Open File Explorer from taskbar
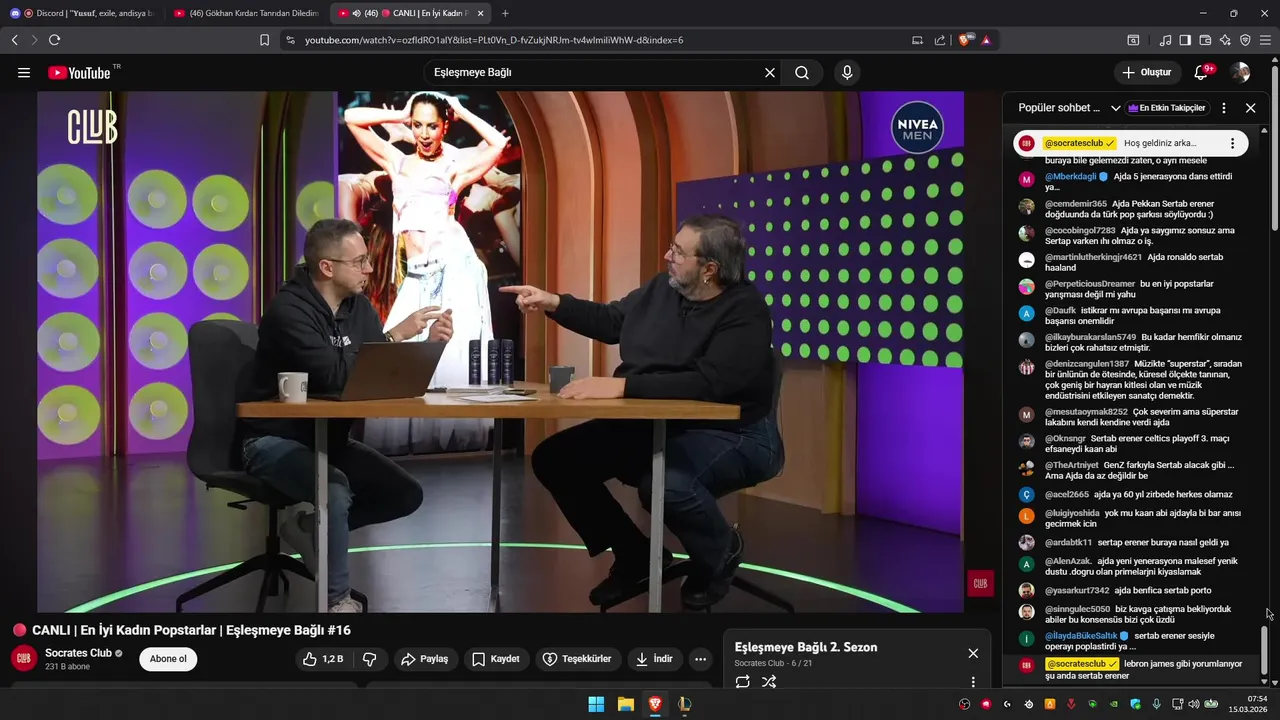The image size is (1280, 720). (625, 704)
